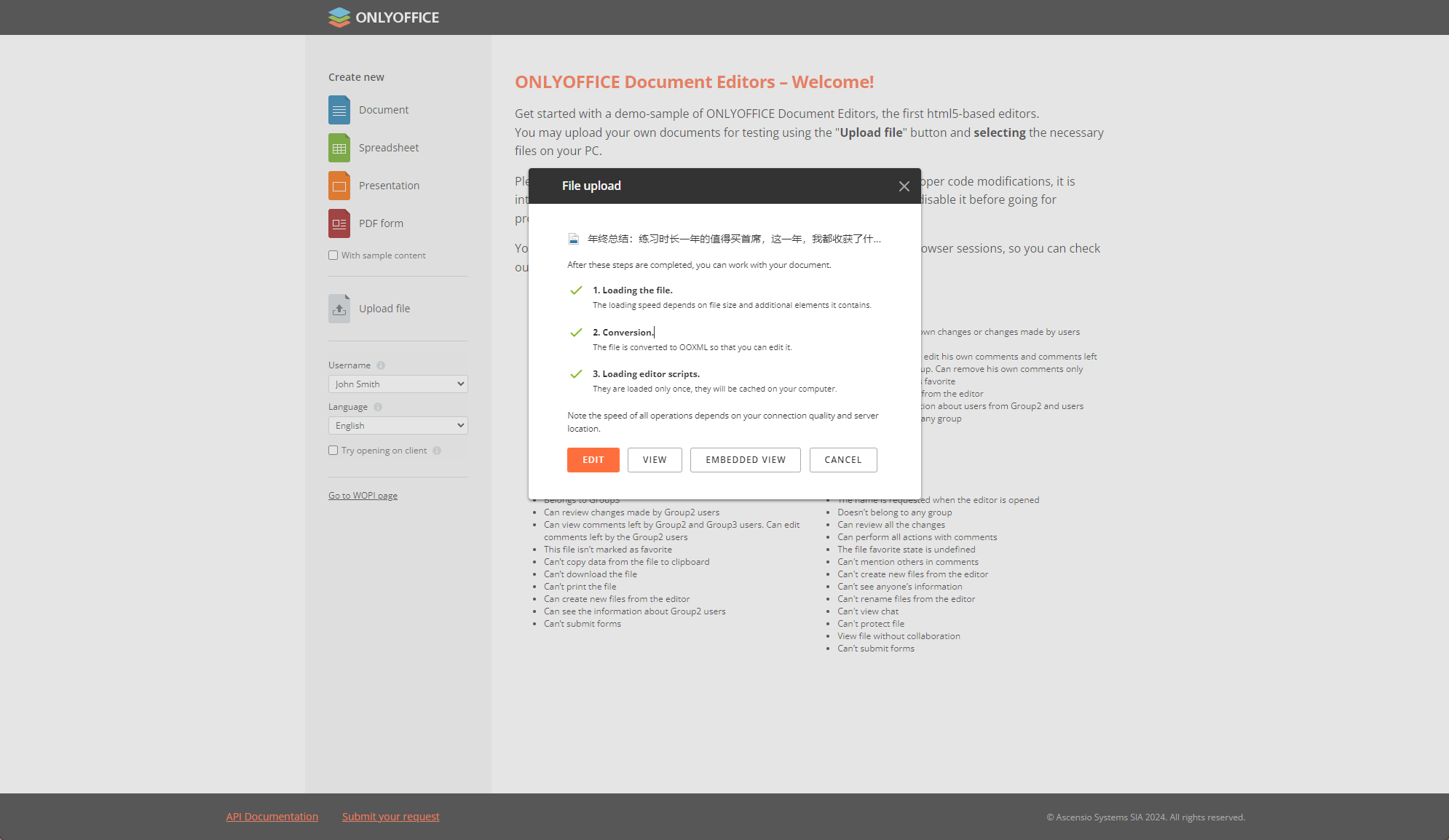Screen dimensions: 1449x840
Task: Click the uploaded file's document icon in dialog
Action: point(574,239)
